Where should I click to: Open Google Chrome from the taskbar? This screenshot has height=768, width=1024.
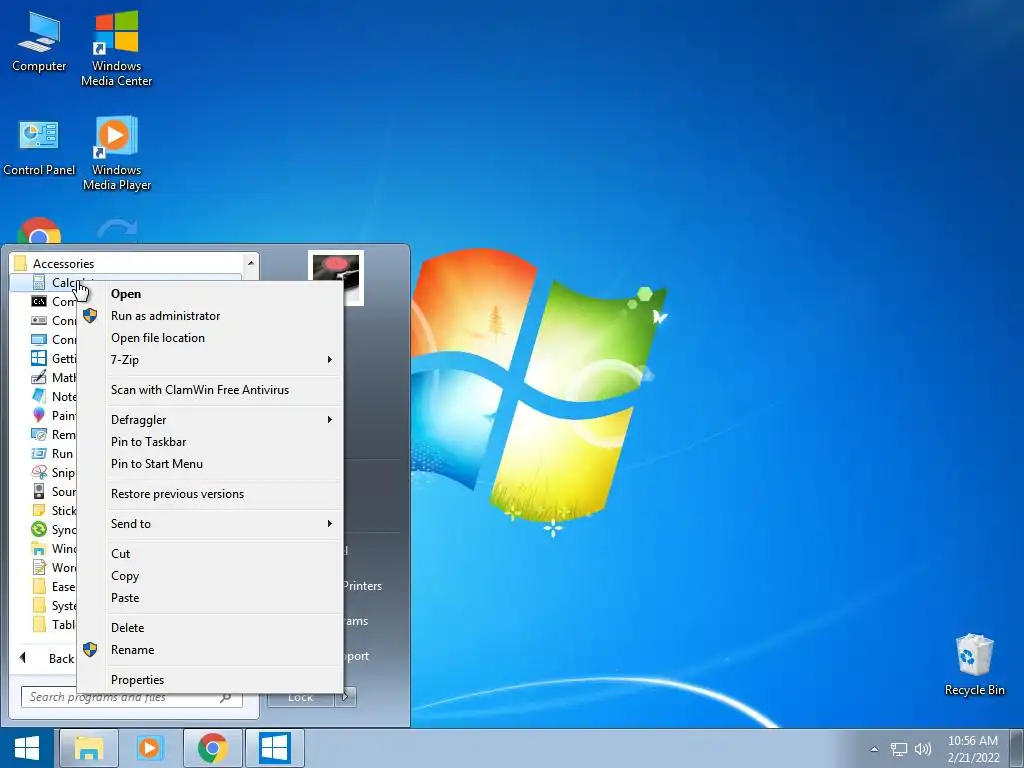(x=212, y=748)
